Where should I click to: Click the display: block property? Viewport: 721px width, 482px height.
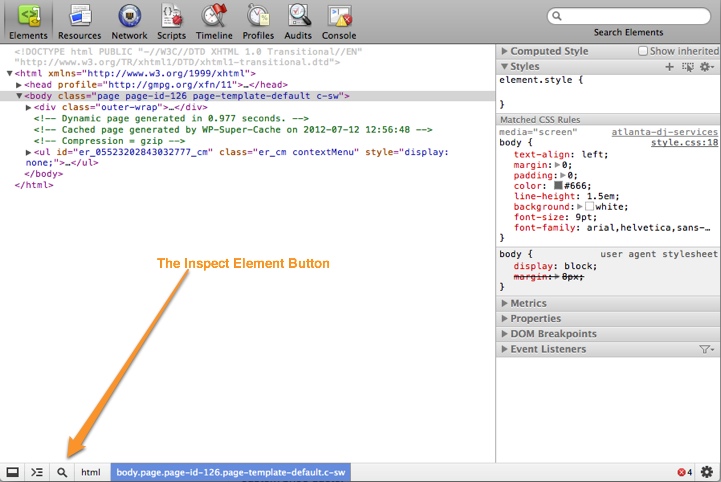coord(555,266)
